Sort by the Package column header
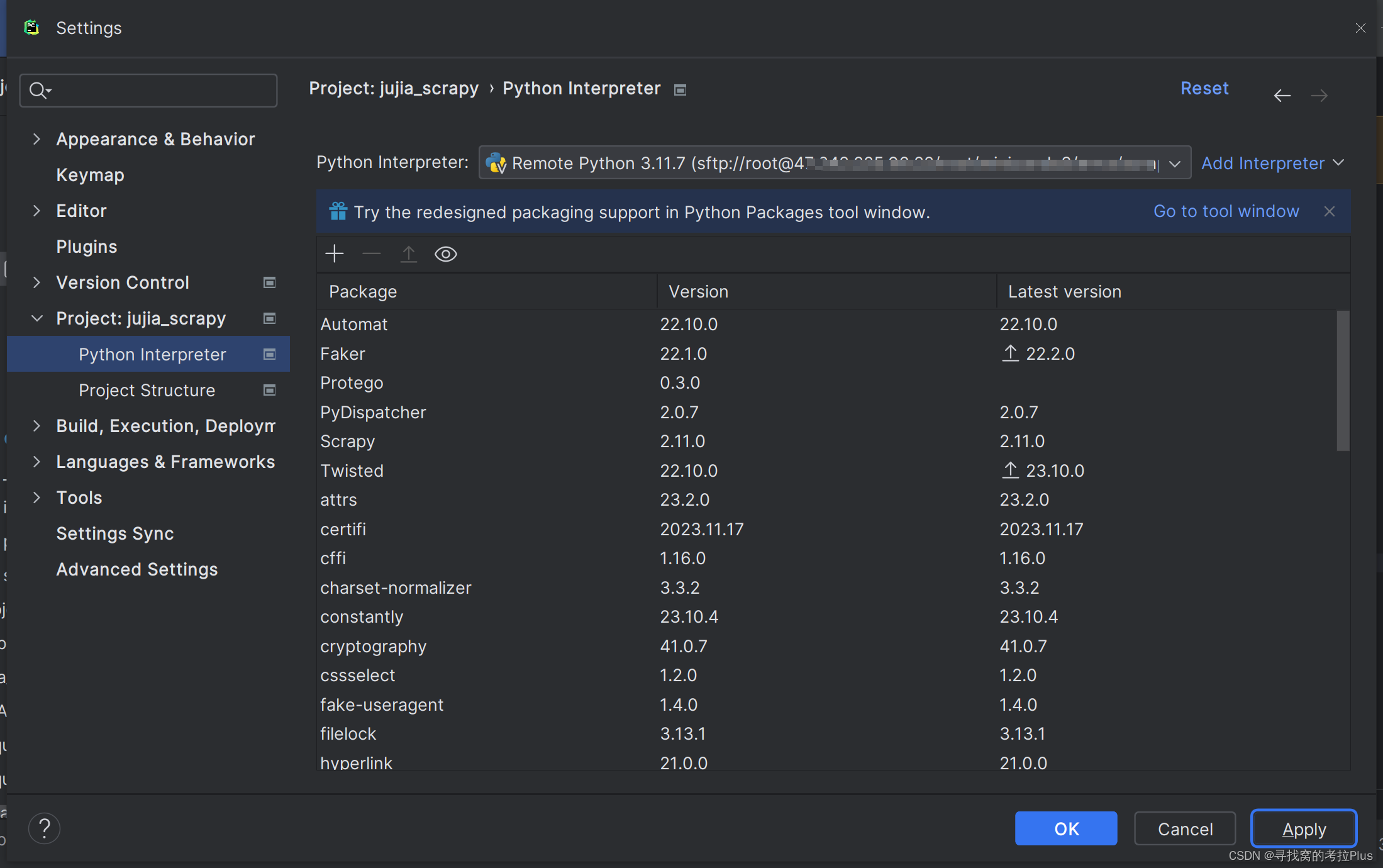Screen dimensions: 1383x868 (x=487, y=291)
